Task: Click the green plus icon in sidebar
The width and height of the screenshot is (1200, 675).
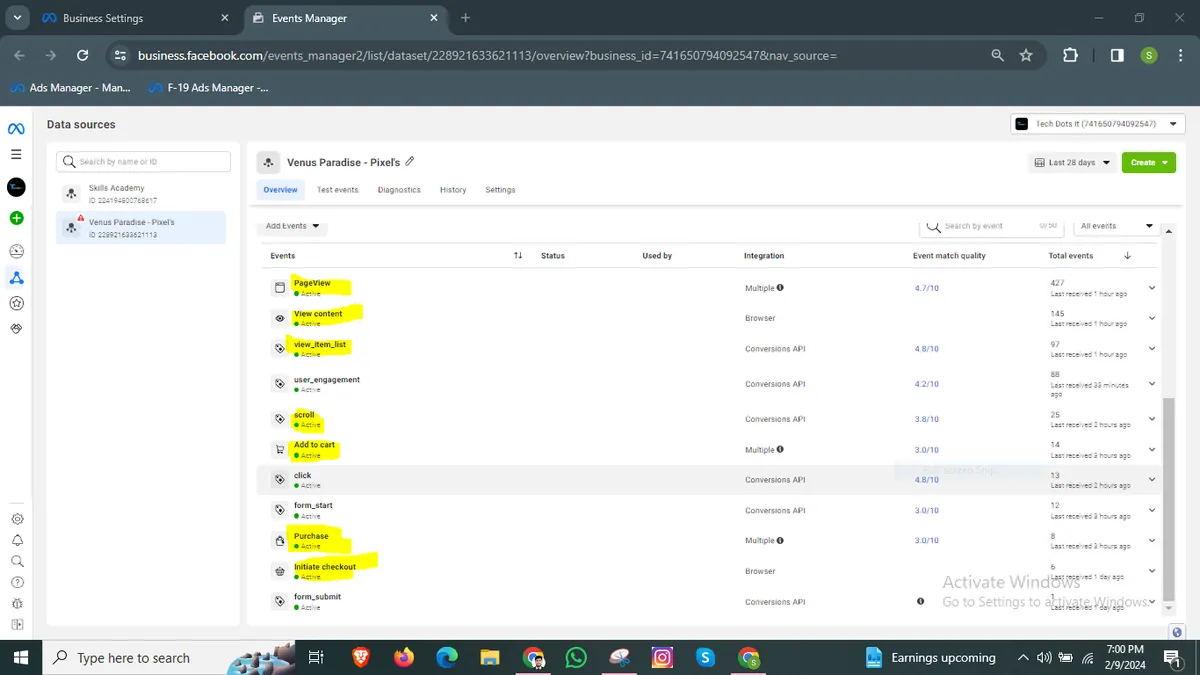Action: click(x=16, y=218)
